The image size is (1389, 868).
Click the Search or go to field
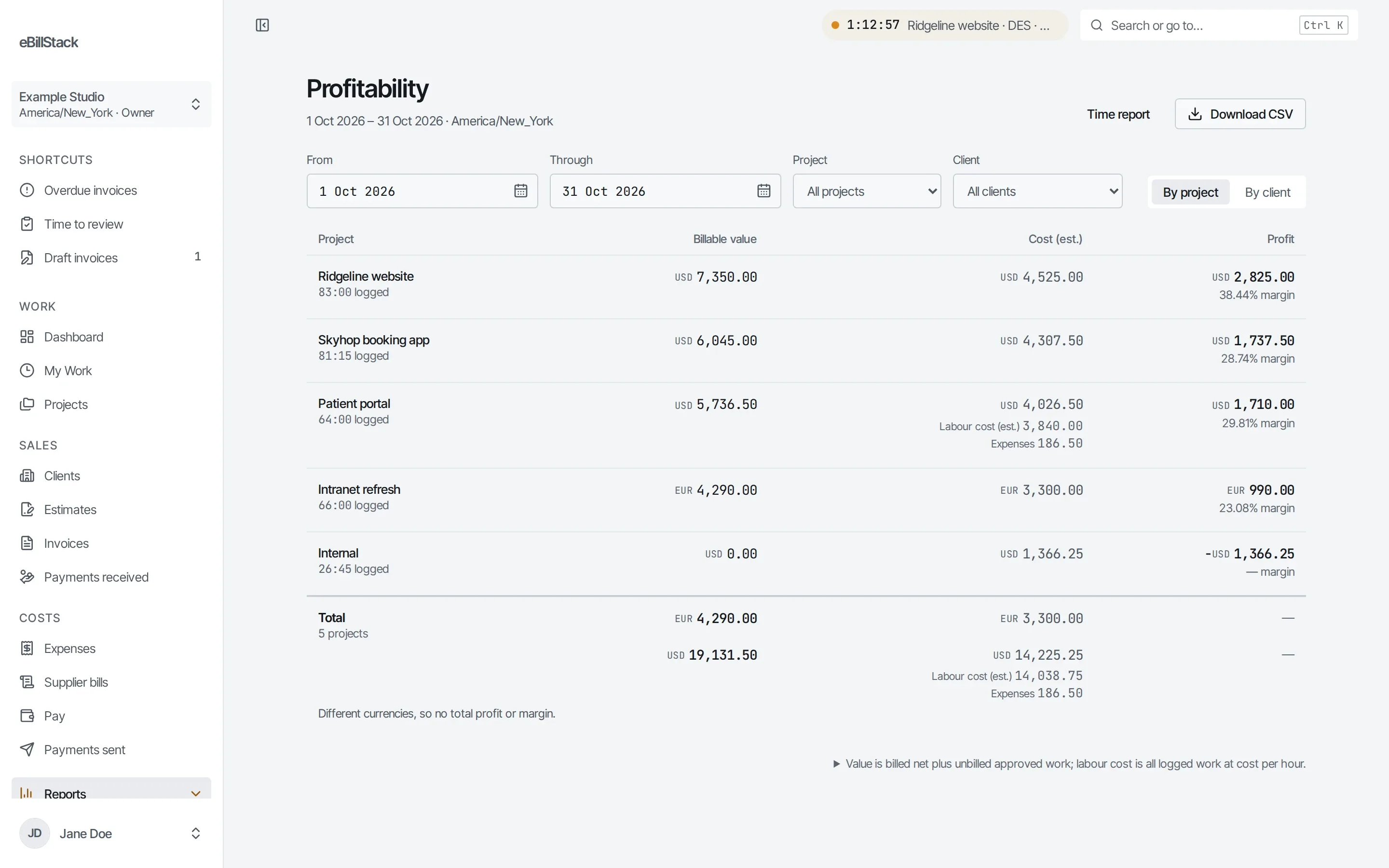coord(1219,25)
